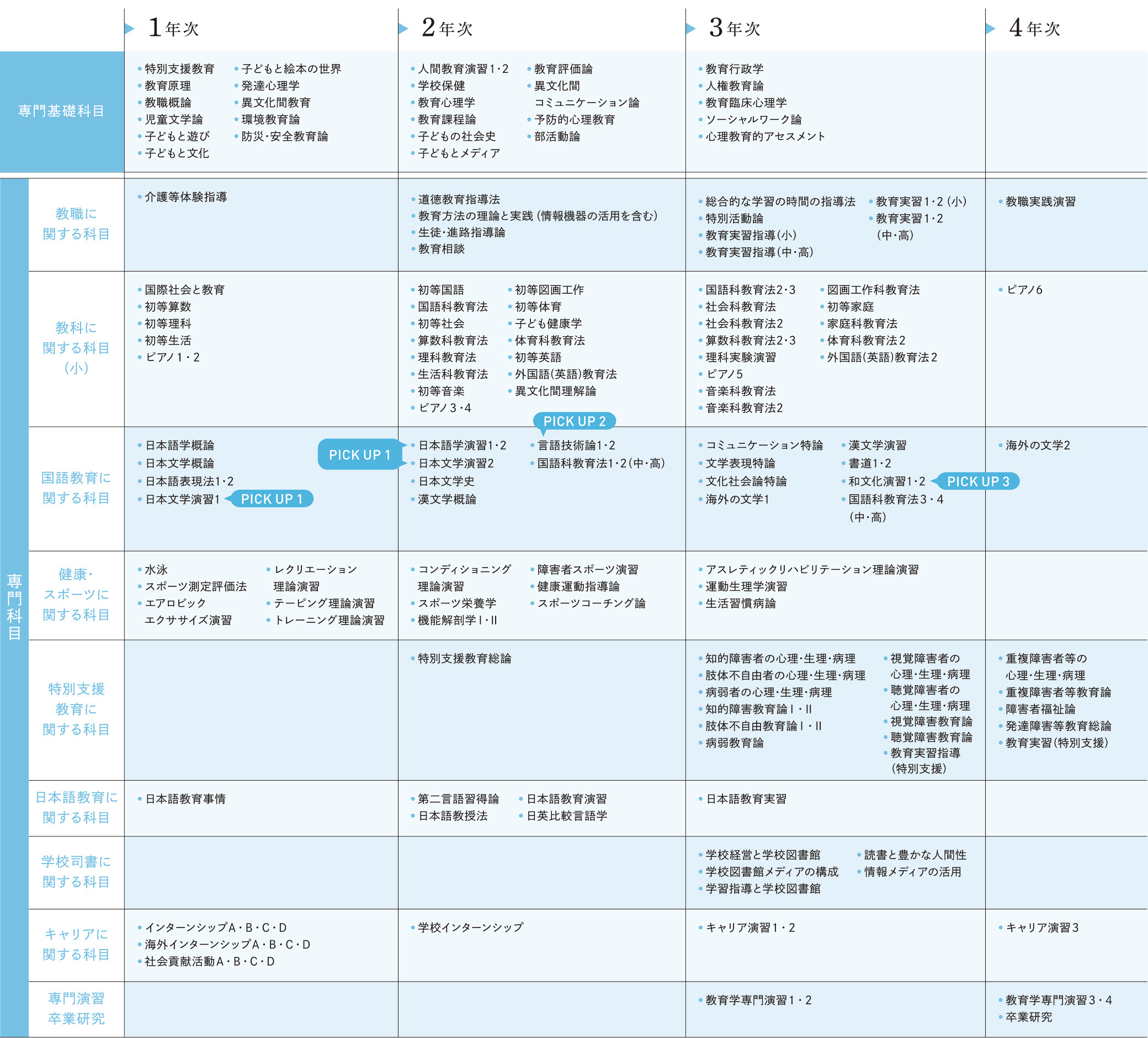Click the 教職に関する科目 row label
This screenshot has width=1148, height=1038.
click(76, 224)
